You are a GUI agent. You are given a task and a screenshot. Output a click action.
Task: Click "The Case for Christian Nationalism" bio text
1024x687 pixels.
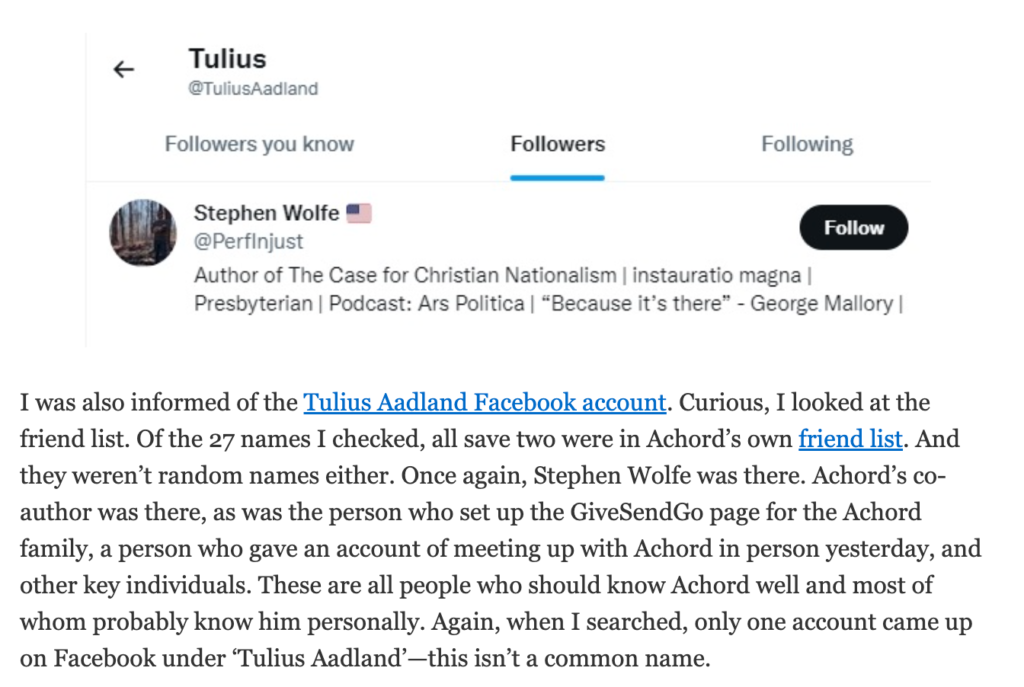(452, 275)
